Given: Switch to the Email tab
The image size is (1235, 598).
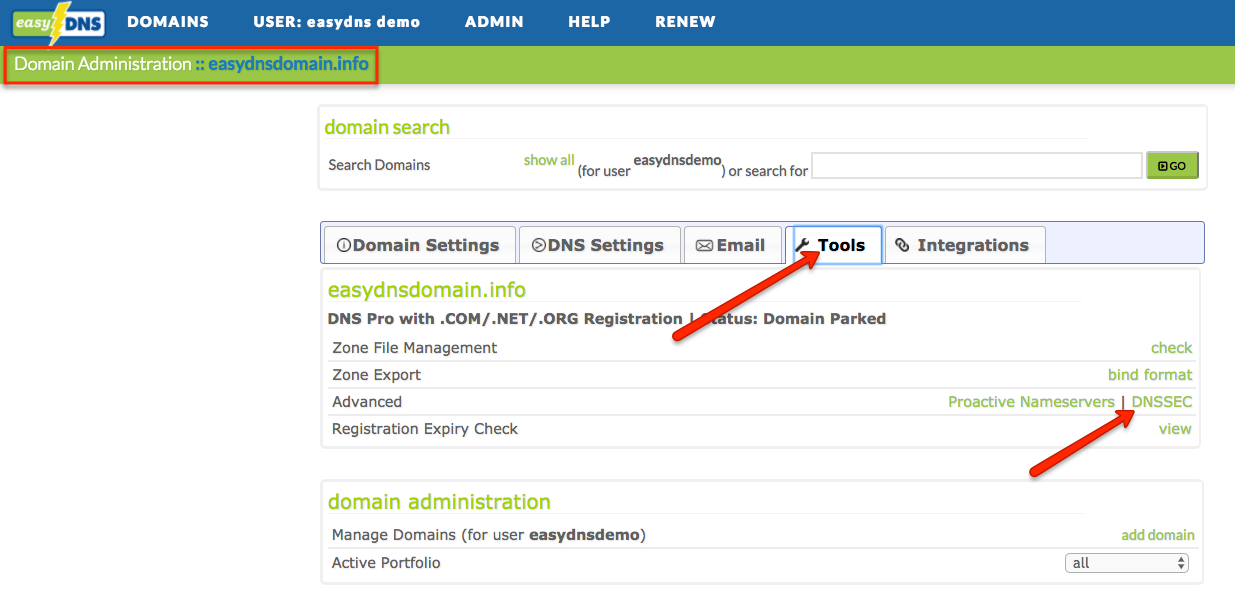Looking at the screenshot, I should coord(732,245).
